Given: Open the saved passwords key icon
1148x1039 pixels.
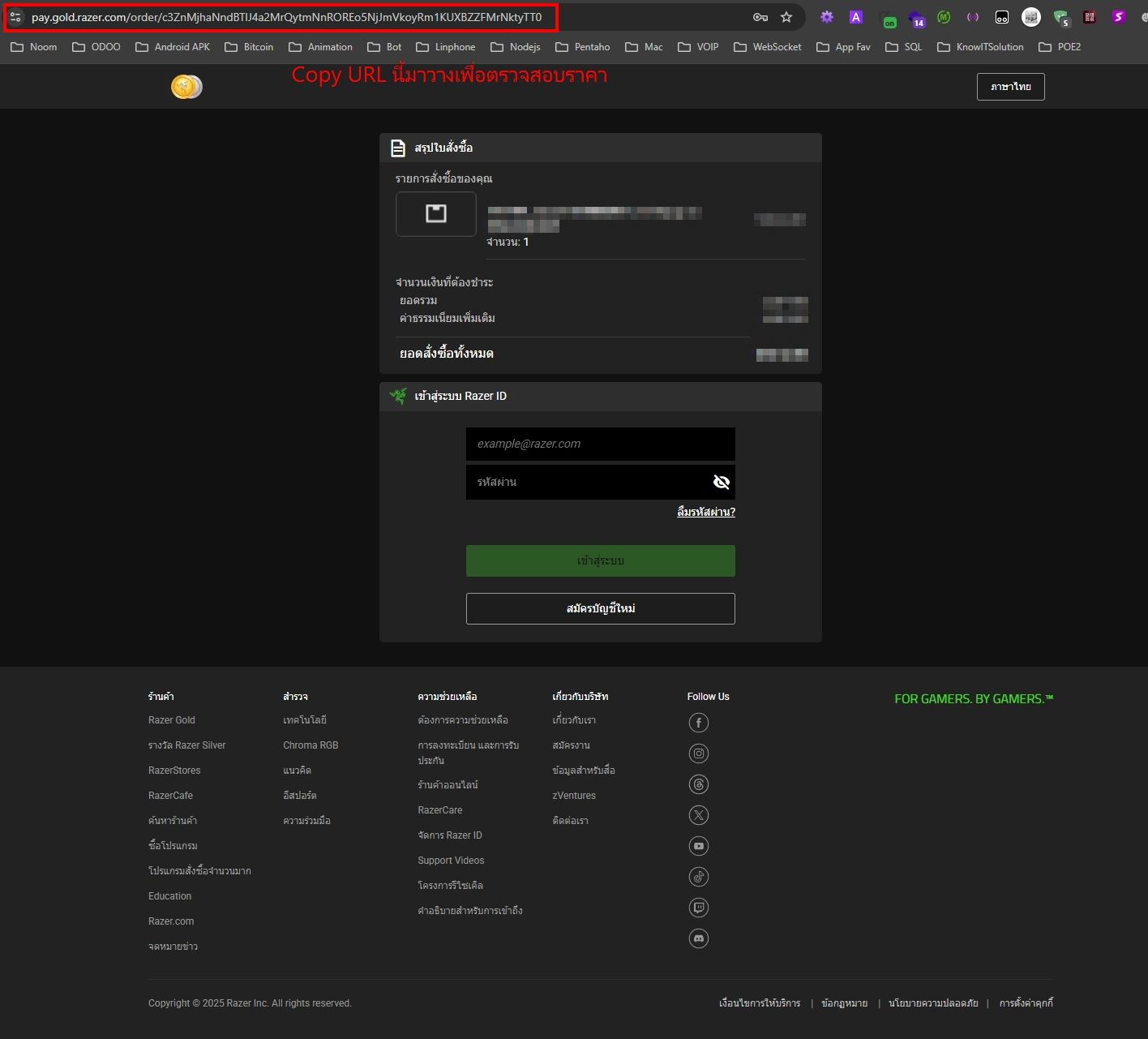Looking at the screenshot, I should 760,17.
